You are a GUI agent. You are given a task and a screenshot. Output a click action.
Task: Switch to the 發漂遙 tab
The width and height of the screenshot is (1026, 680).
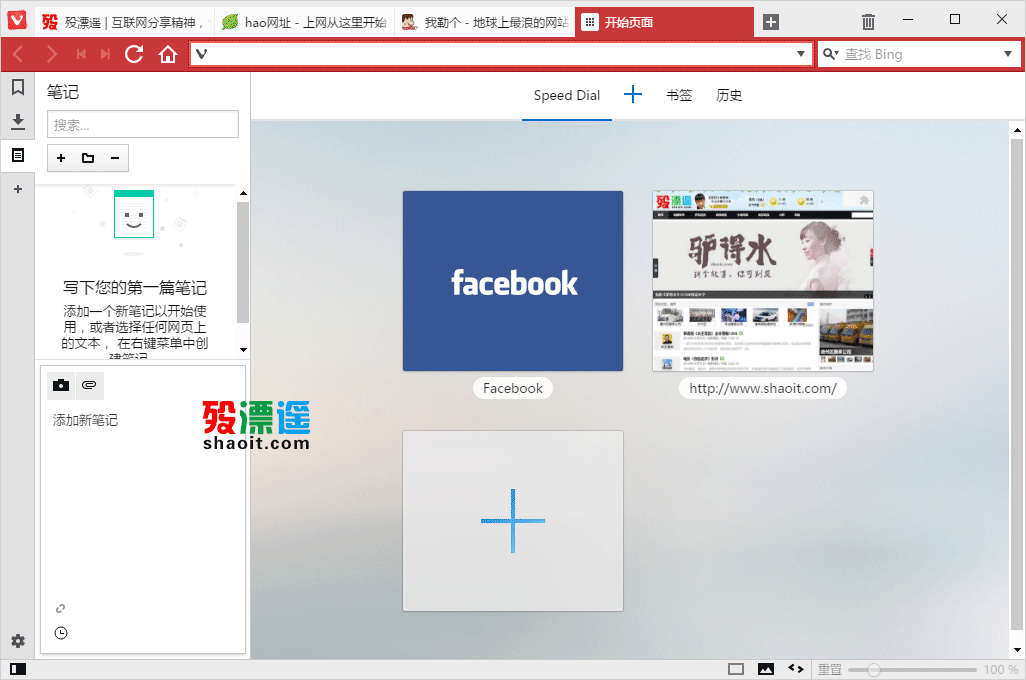pyautogui.click(x=124, y=22)
